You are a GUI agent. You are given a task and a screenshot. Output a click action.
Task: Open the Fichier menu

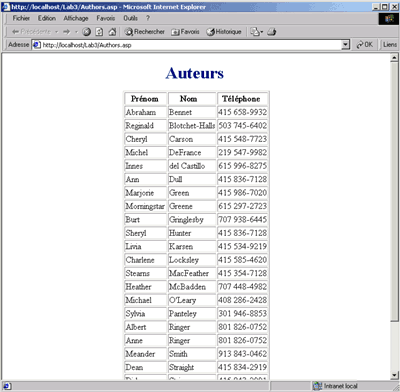(21, 18)
